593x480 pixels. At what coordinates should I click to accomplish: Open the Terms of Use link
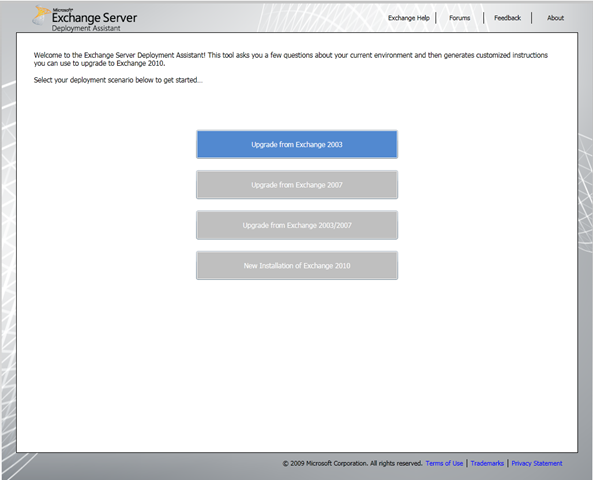tap(444, 463)
